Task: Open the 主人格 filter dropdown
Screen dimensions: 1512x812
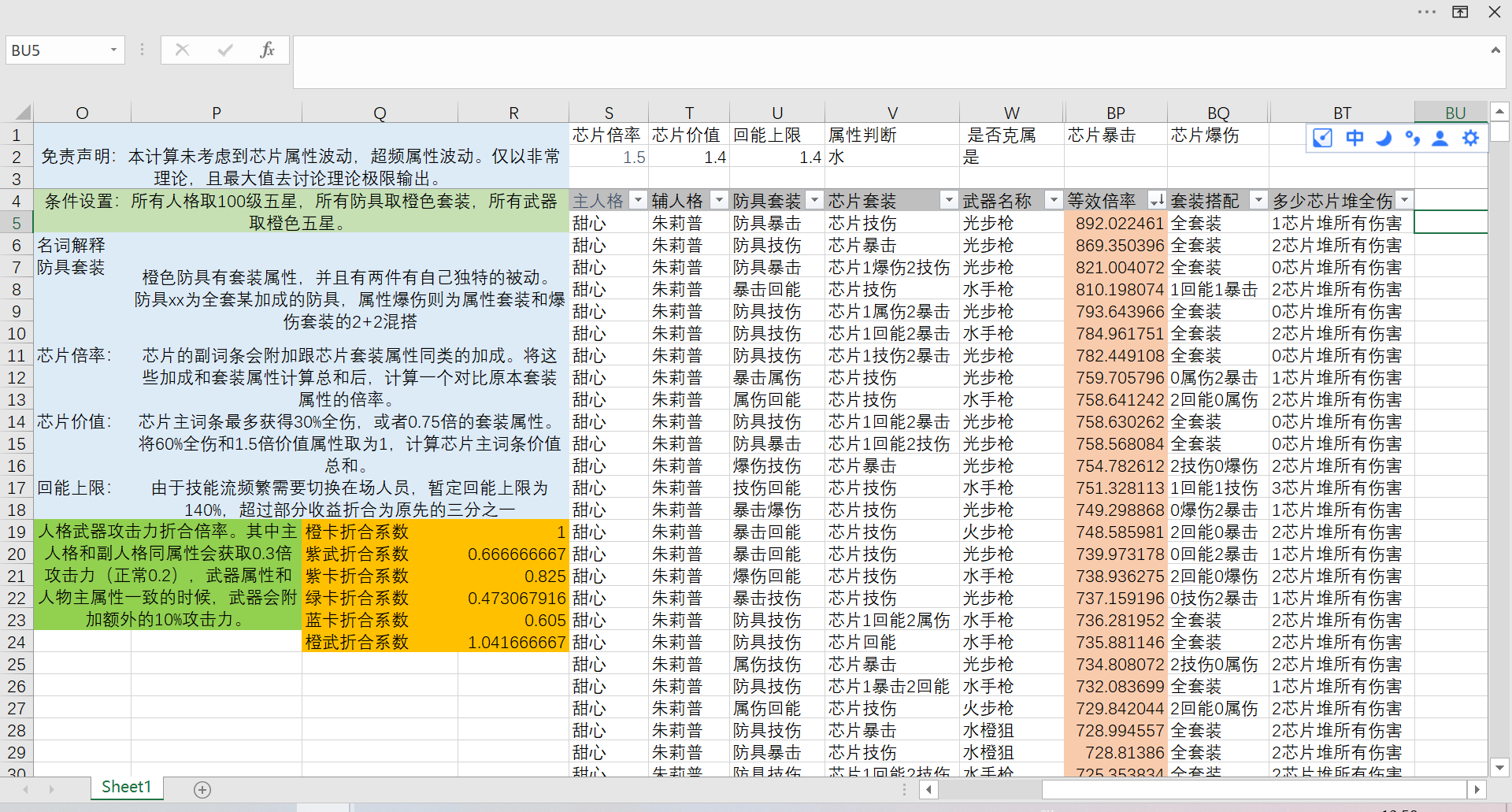Action: pos(639,201)
